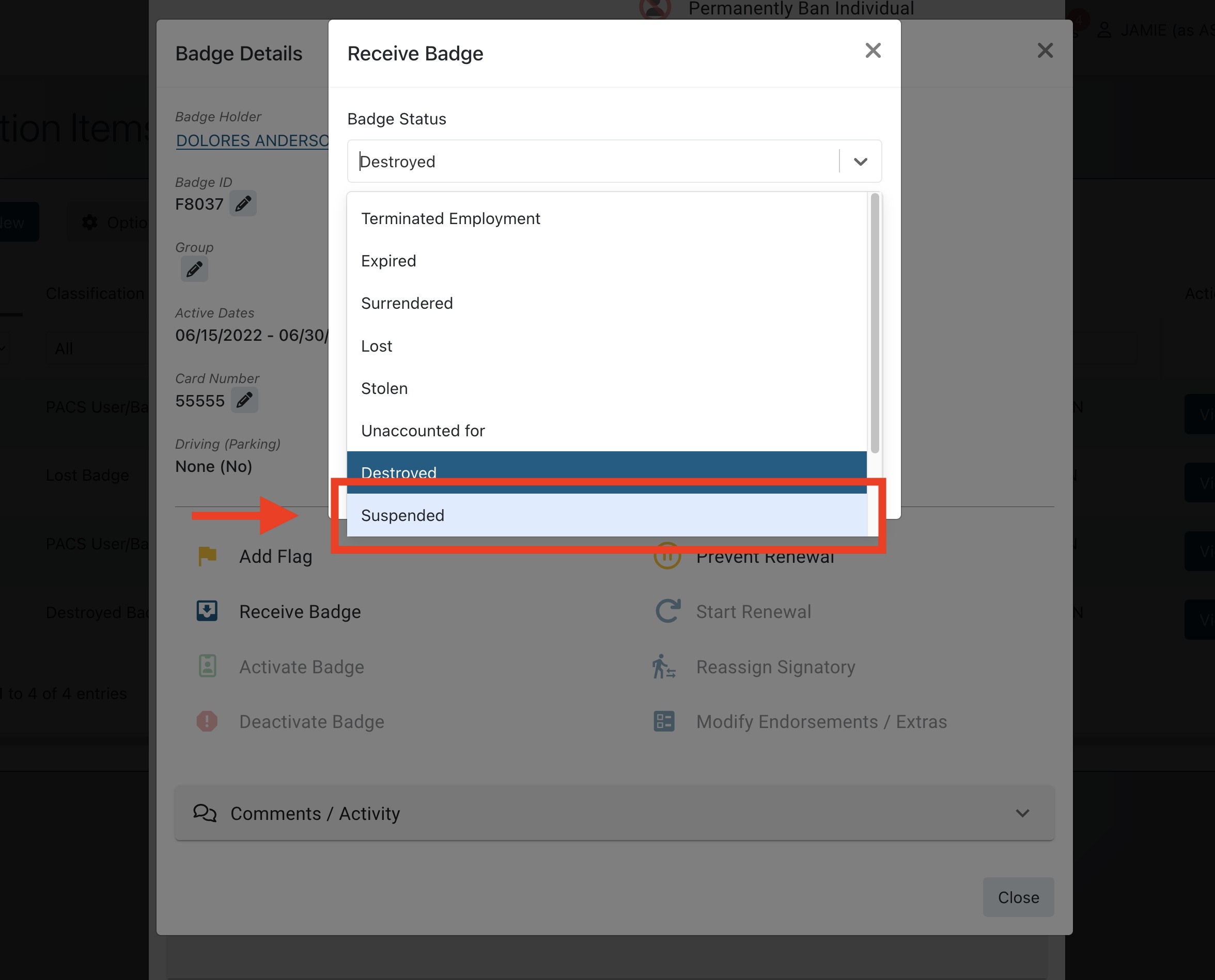Viewport: 1215px width, 980px height.
Task: Click the pencil icon beside Badge ID F8037
Action: point(243,203)
